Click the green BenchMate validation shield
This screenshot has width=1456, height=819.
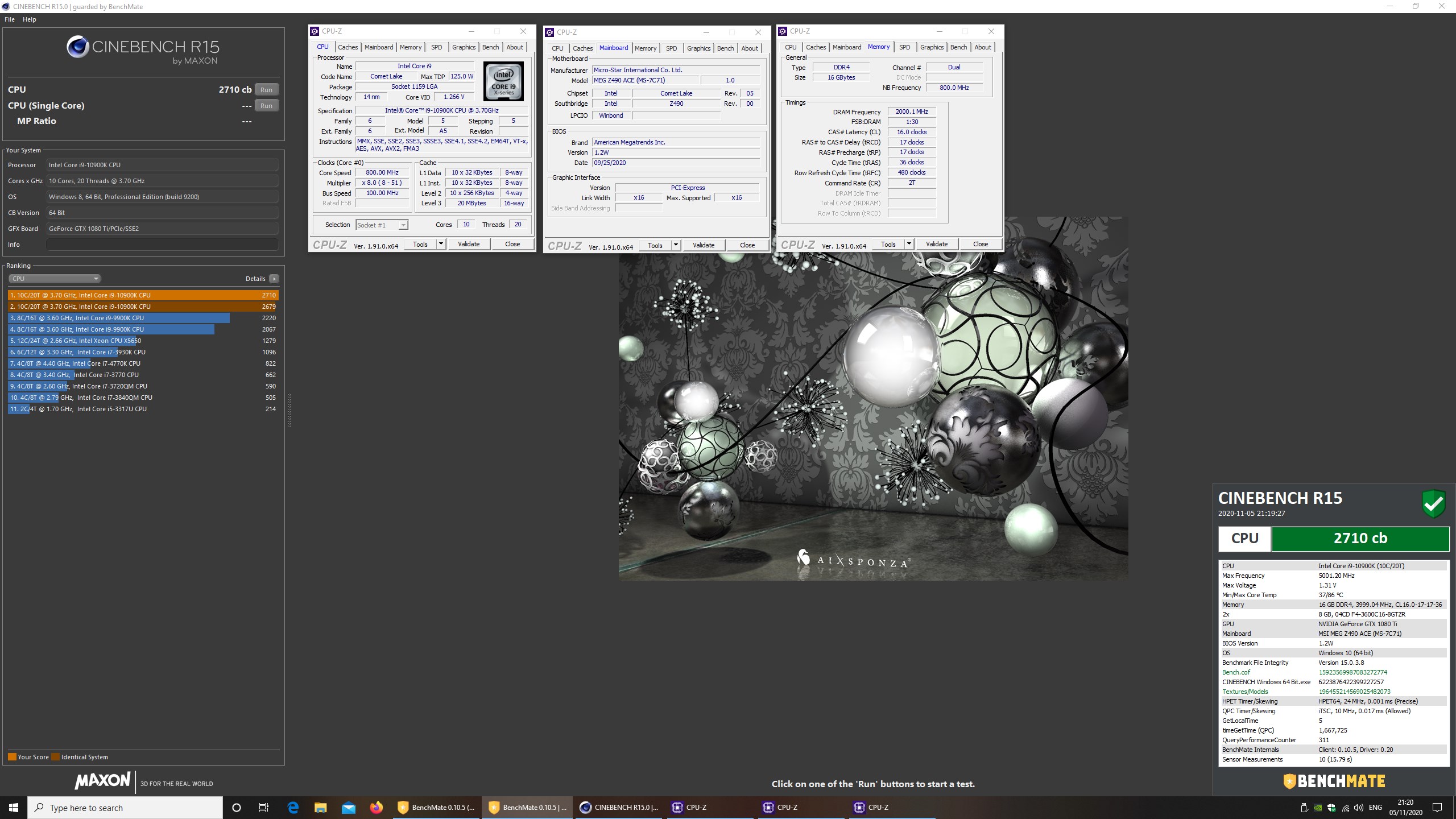pyautogui.click(x=1434, y=503)
